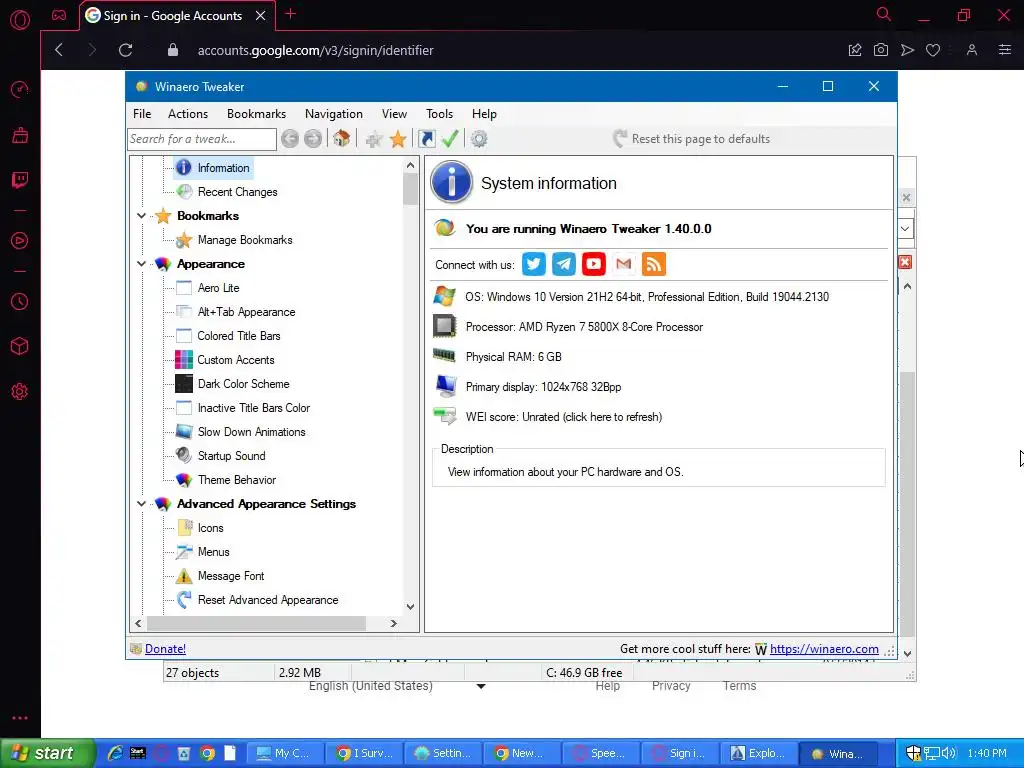Screen dimensions: 1024x768
Task: Collapse the Appearance tree group
Action: [x=141, y=264]
